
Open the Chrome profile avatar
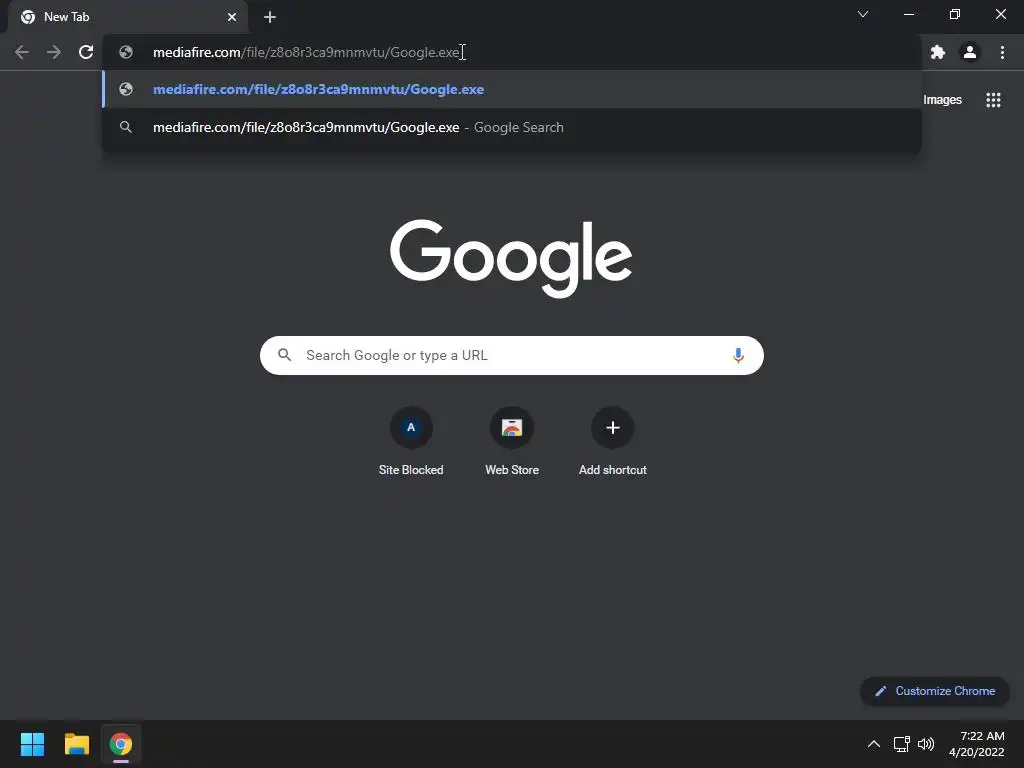(970, 52)
